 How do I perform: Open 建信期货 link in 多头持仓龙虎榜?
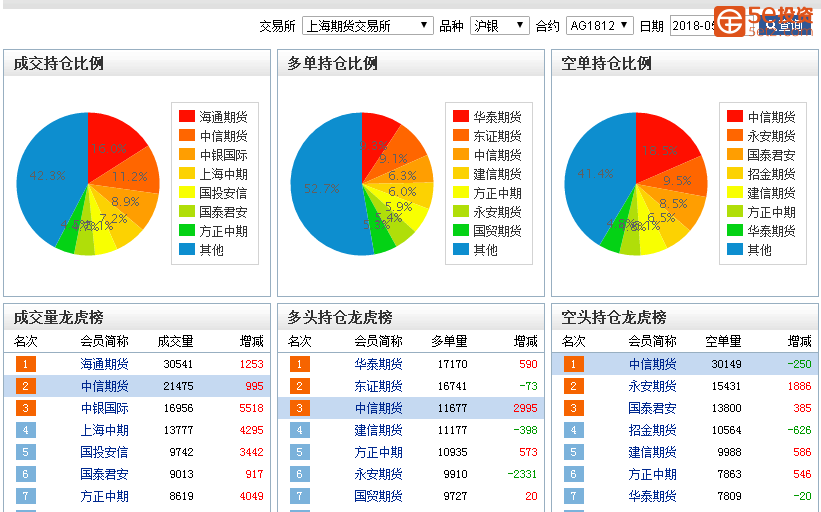click(379, 430)
